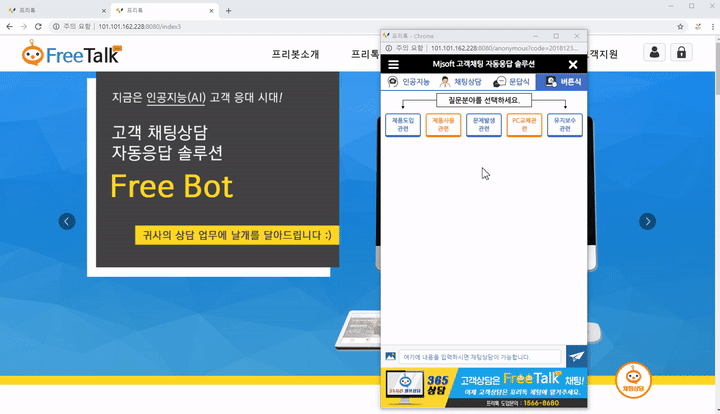
Task: Open the 365 상담 FreeTalk banner
Action: (x=484, y=387)
